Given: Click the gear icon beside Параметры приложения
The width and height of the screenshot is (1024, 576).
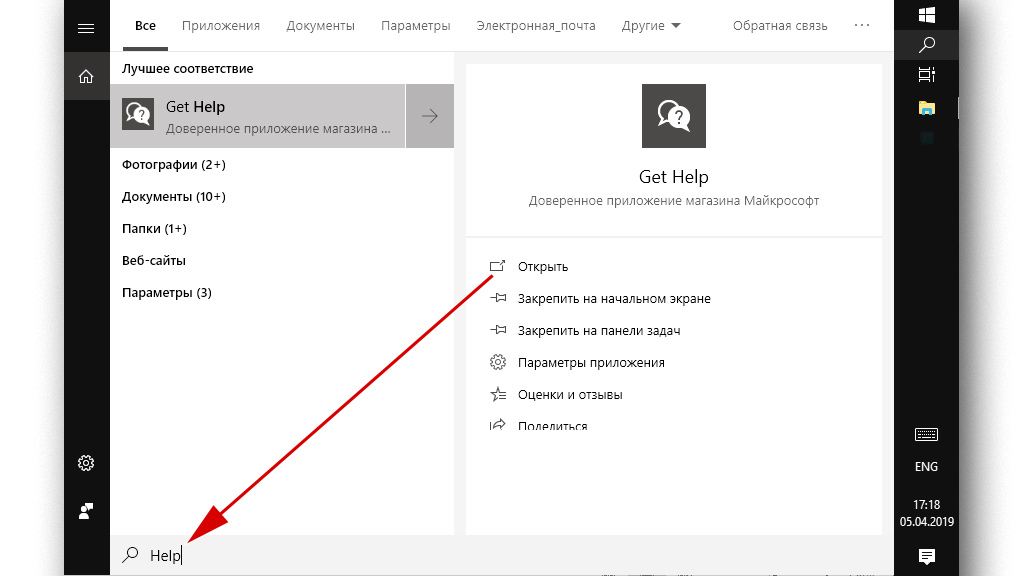Looking at the screenshot, I should [x=498, y=362].
